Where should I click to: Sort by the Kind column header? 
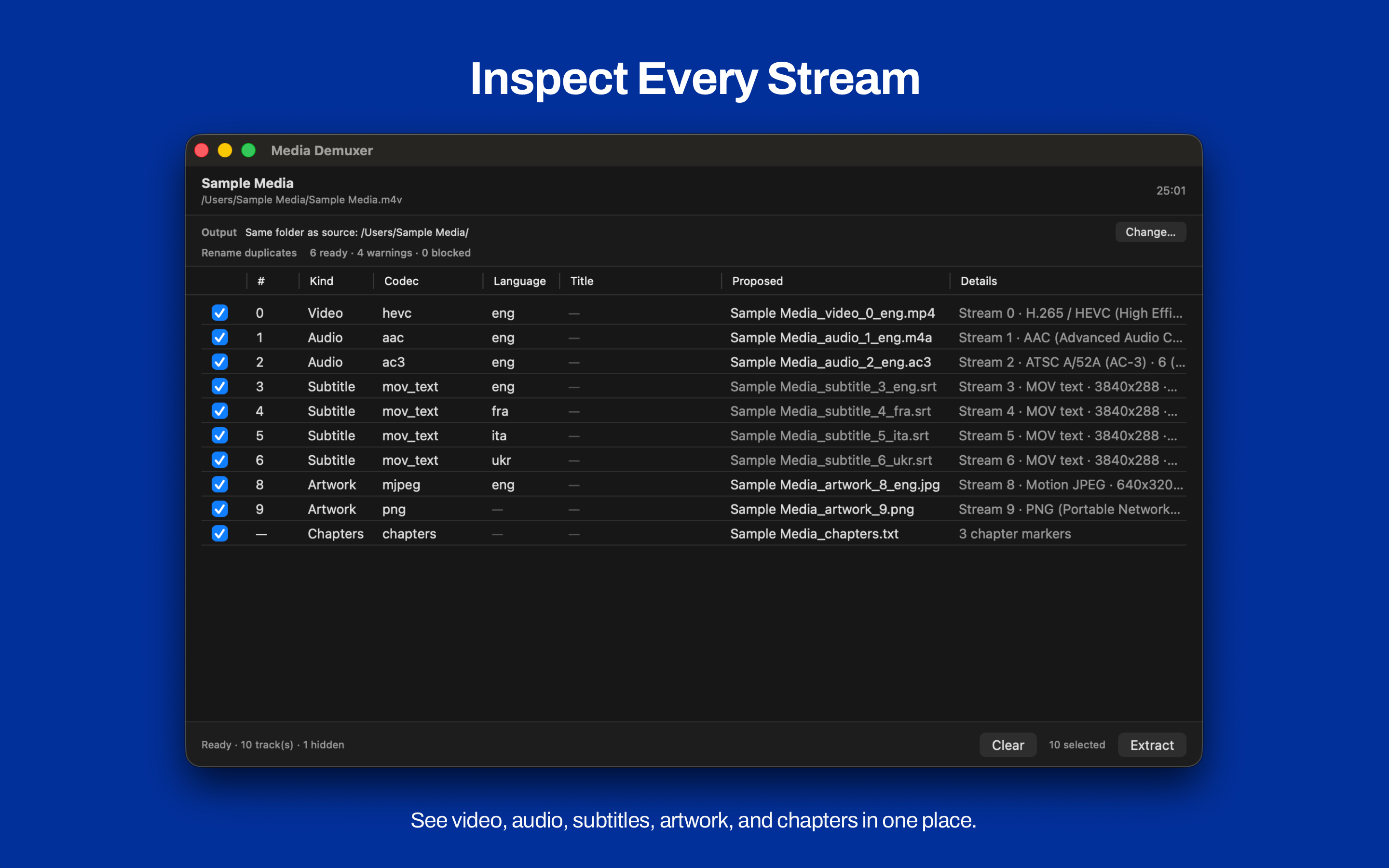point(321,281)
